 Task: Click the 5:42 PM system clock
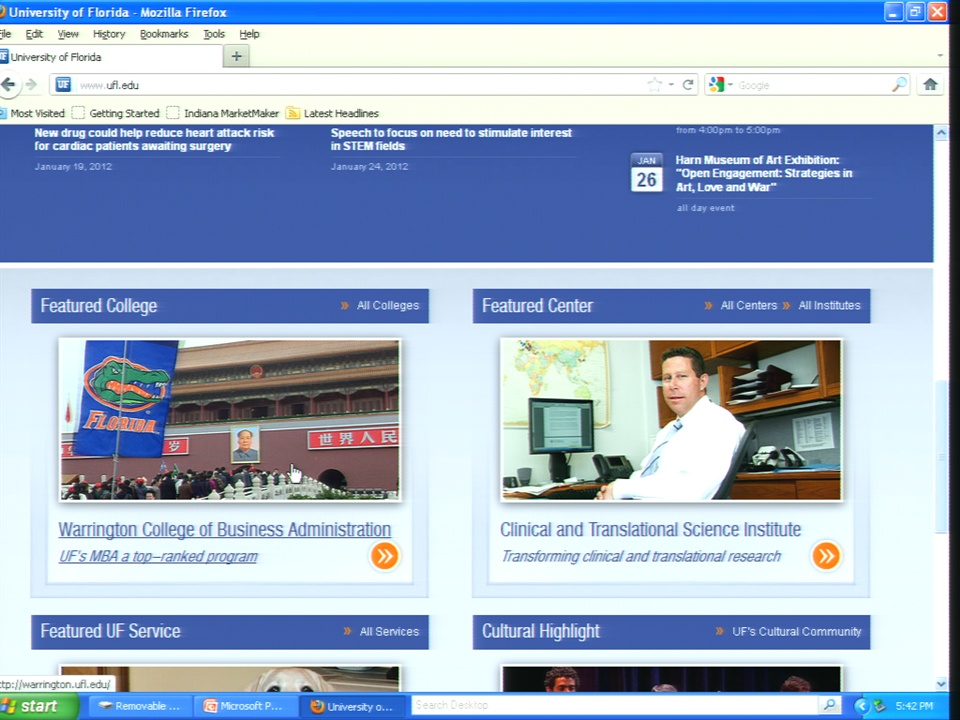coord(914,706)
